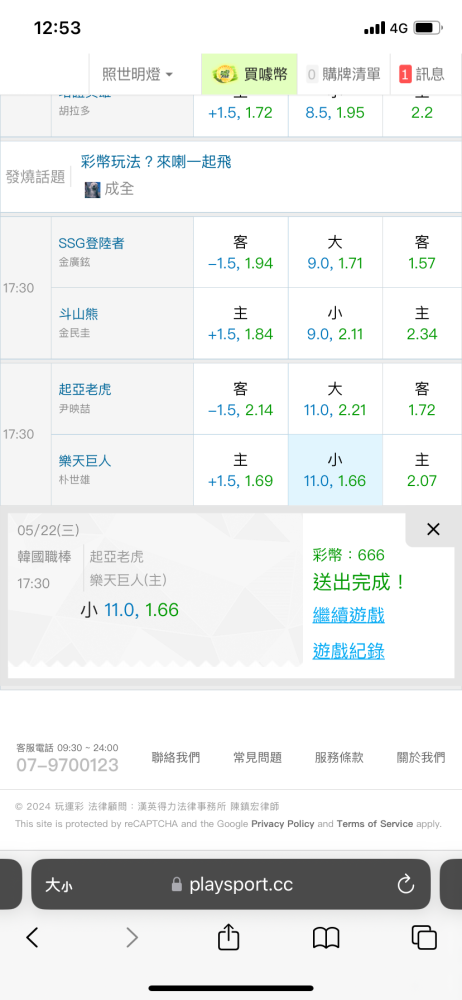Open the 照世明燈 account dropdown
The height and width of the screenshot is (1000, 462).
point(137,75)
